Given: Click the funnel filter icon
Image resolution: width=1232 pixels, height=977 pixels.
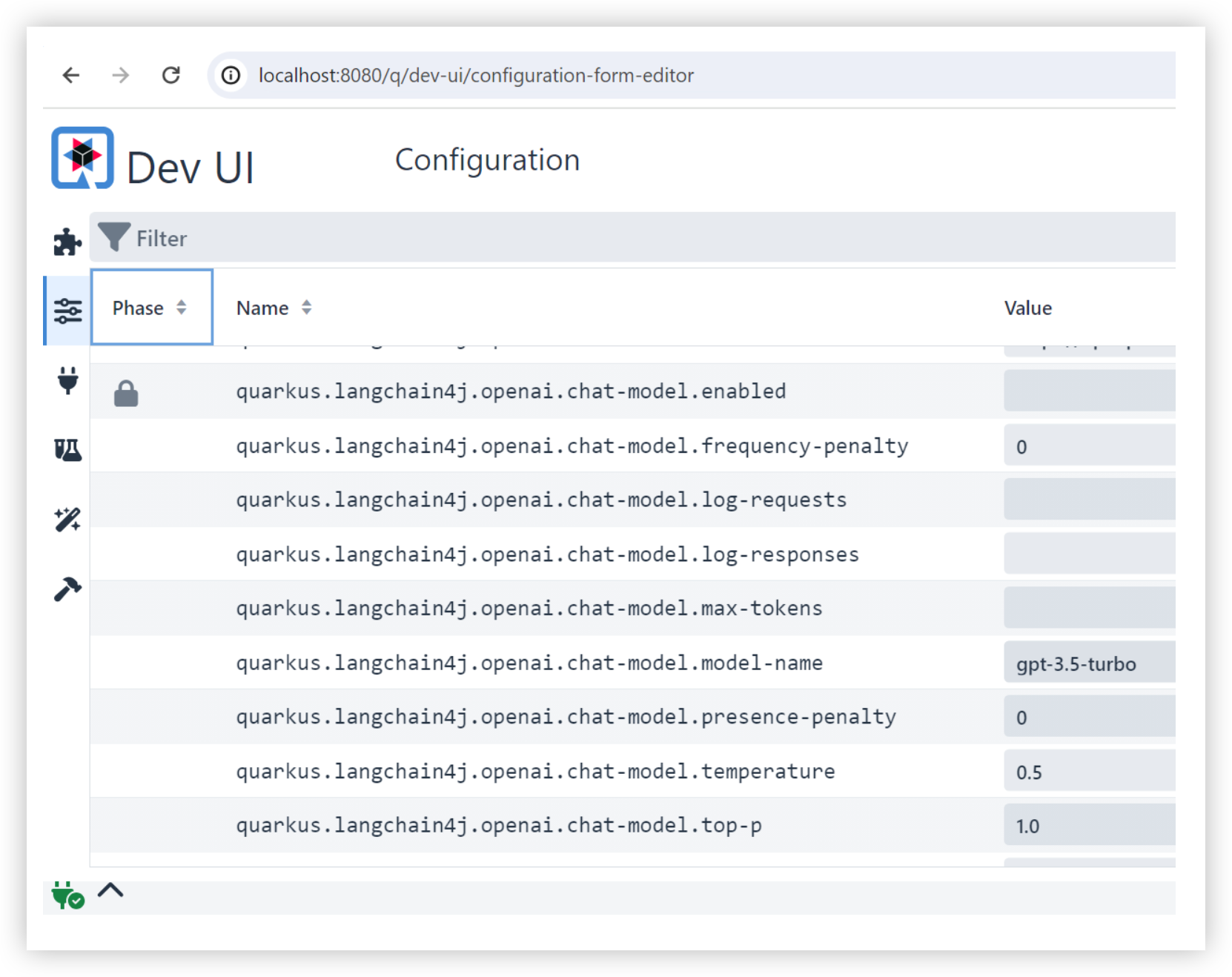Looking at the screenshot, I should [x=114, y=237].
